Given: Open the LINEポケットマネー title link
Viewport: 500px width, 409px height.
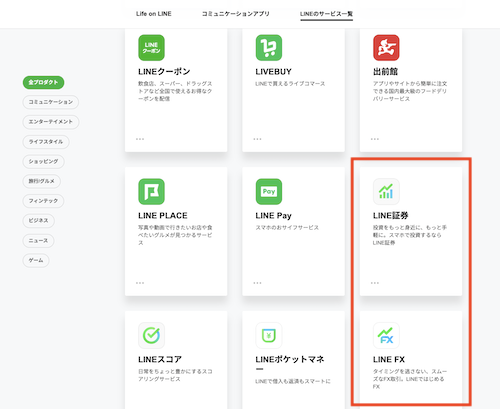Looking at the screenshot, I should tap(290, 363).
